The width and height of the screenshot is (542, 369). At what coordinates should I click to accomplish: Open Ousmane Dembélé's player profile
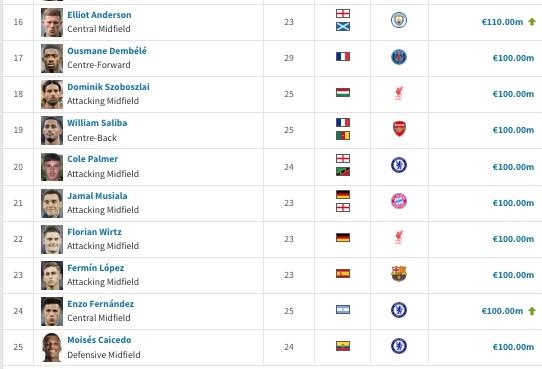pos(107,51)
